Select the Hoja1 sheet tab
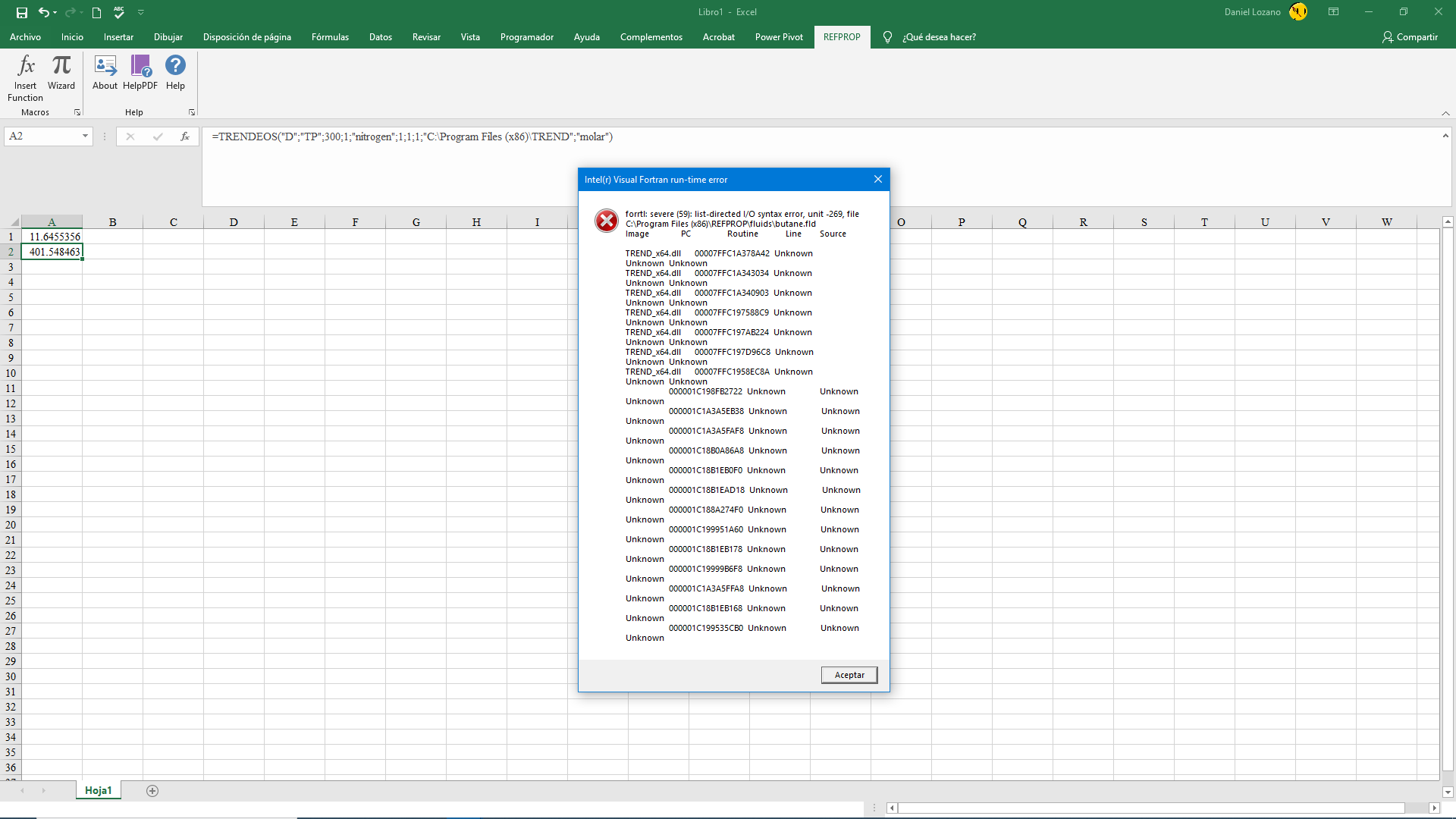Image resolution: width=1456 pixels, height=819 pixels. [99, 790]
